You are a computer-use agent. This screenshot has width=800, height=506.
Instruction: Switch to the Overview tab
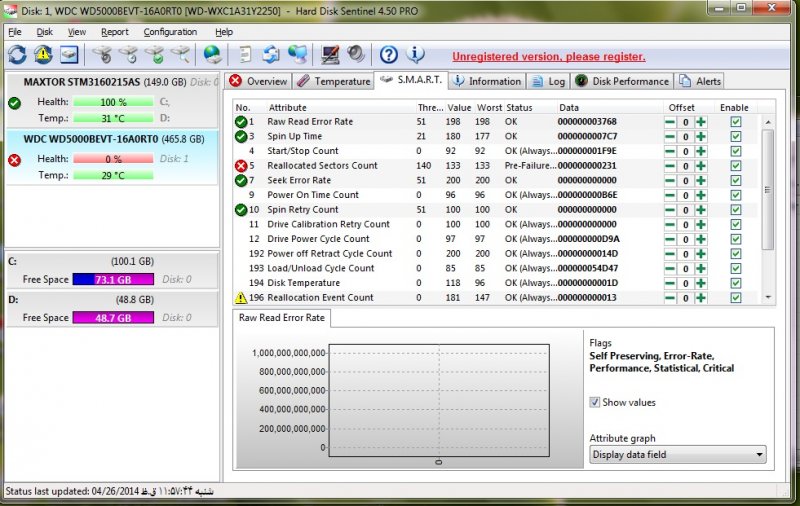(x=258, y=81)
